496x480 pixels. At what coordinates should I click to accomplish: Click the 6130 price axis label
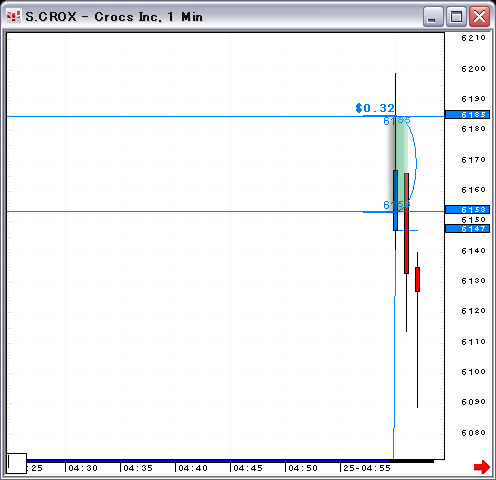pyautogui.click(x=473, y=281)
